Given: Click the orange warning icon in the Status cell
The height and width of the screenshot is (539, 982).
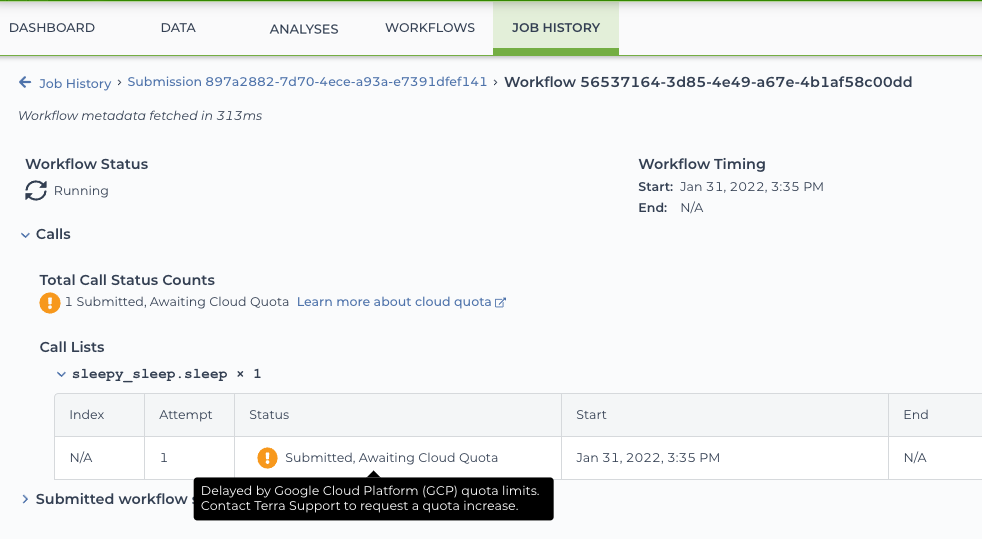Looking at the screenshot, I should [x=267, y=458].
